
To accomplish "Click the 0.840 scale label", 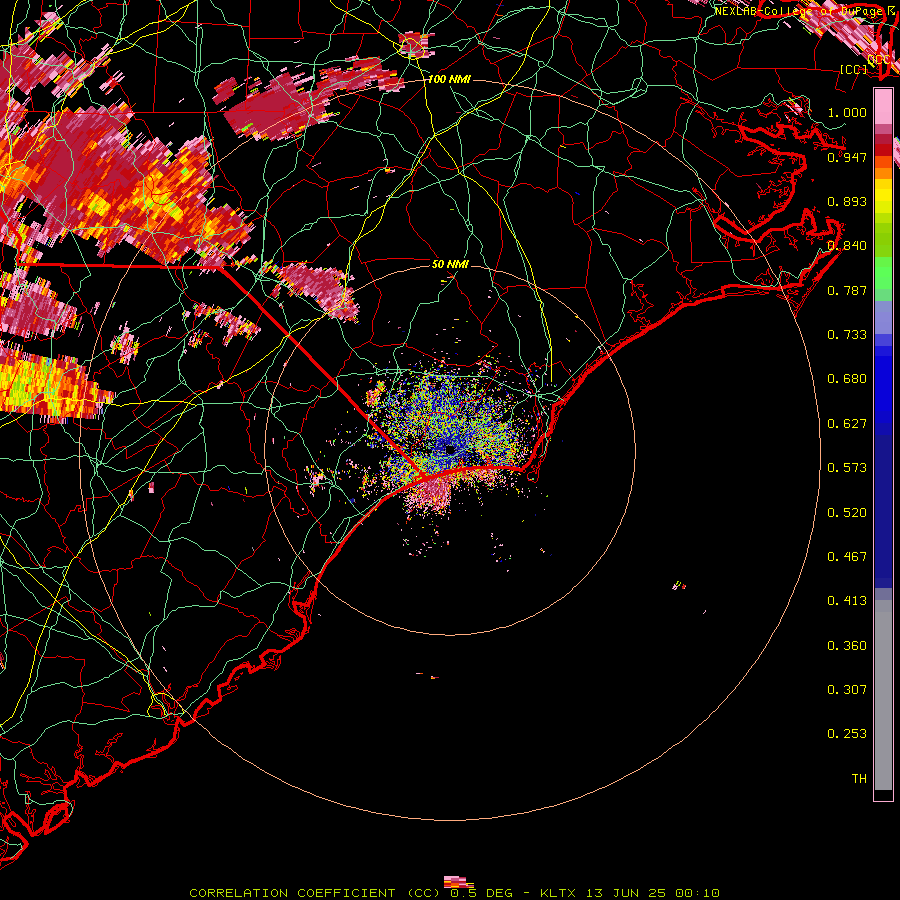I will tap(847, 245).
